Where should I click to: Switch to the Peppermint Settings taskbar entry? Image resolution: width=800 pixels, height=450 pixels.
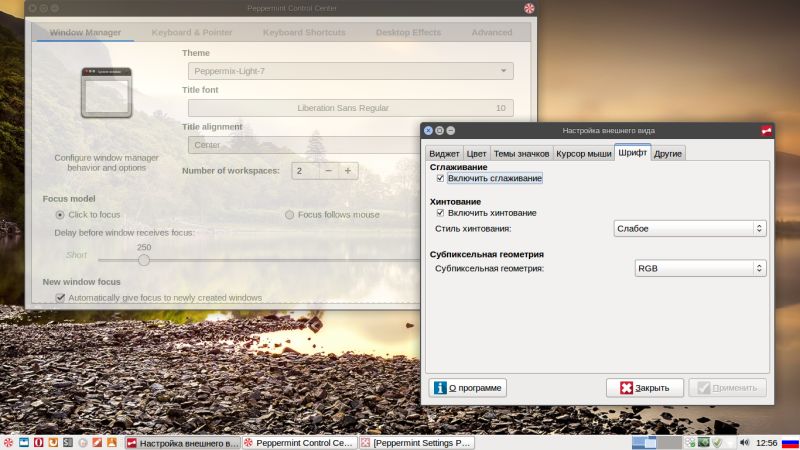pyautogui.click(x=416, y=443)
